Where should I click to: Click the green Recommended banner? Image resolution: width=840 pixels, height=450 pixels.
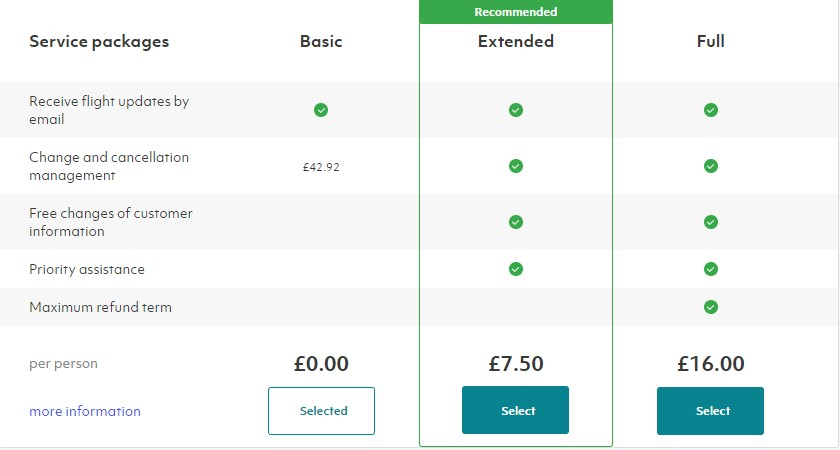tap(516, 12)
